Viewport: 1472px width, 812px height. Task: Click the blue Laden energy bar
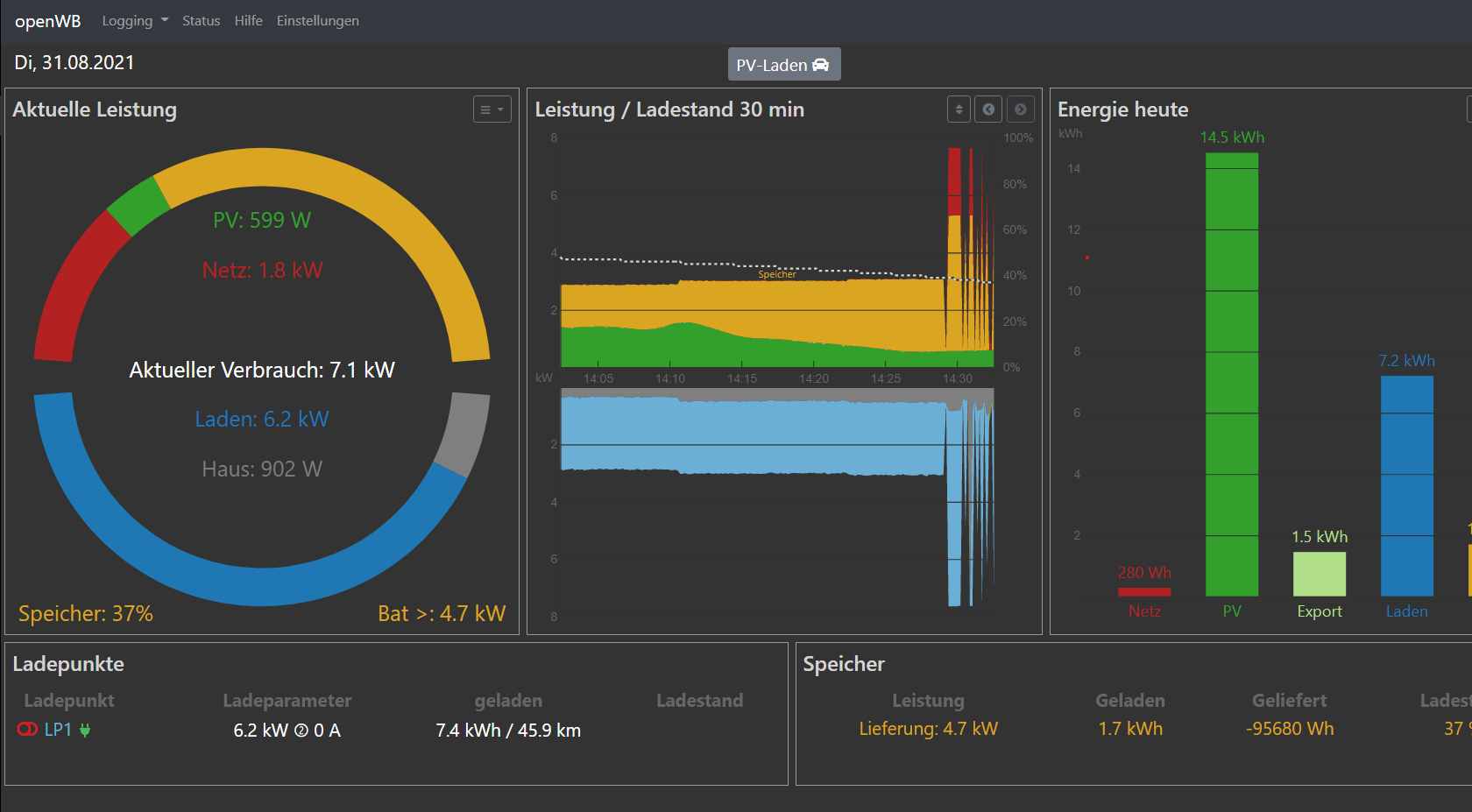(x=1406, y=486)
